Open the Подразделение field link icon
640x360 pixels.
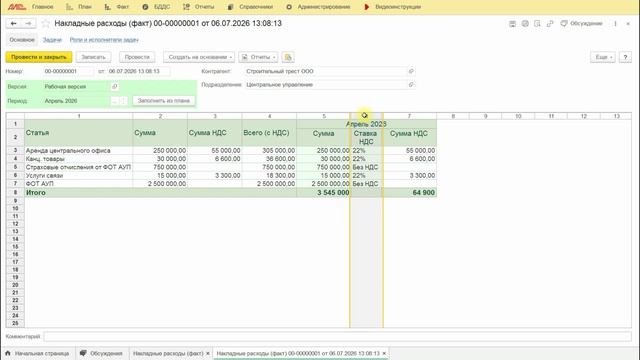[411, 84]
